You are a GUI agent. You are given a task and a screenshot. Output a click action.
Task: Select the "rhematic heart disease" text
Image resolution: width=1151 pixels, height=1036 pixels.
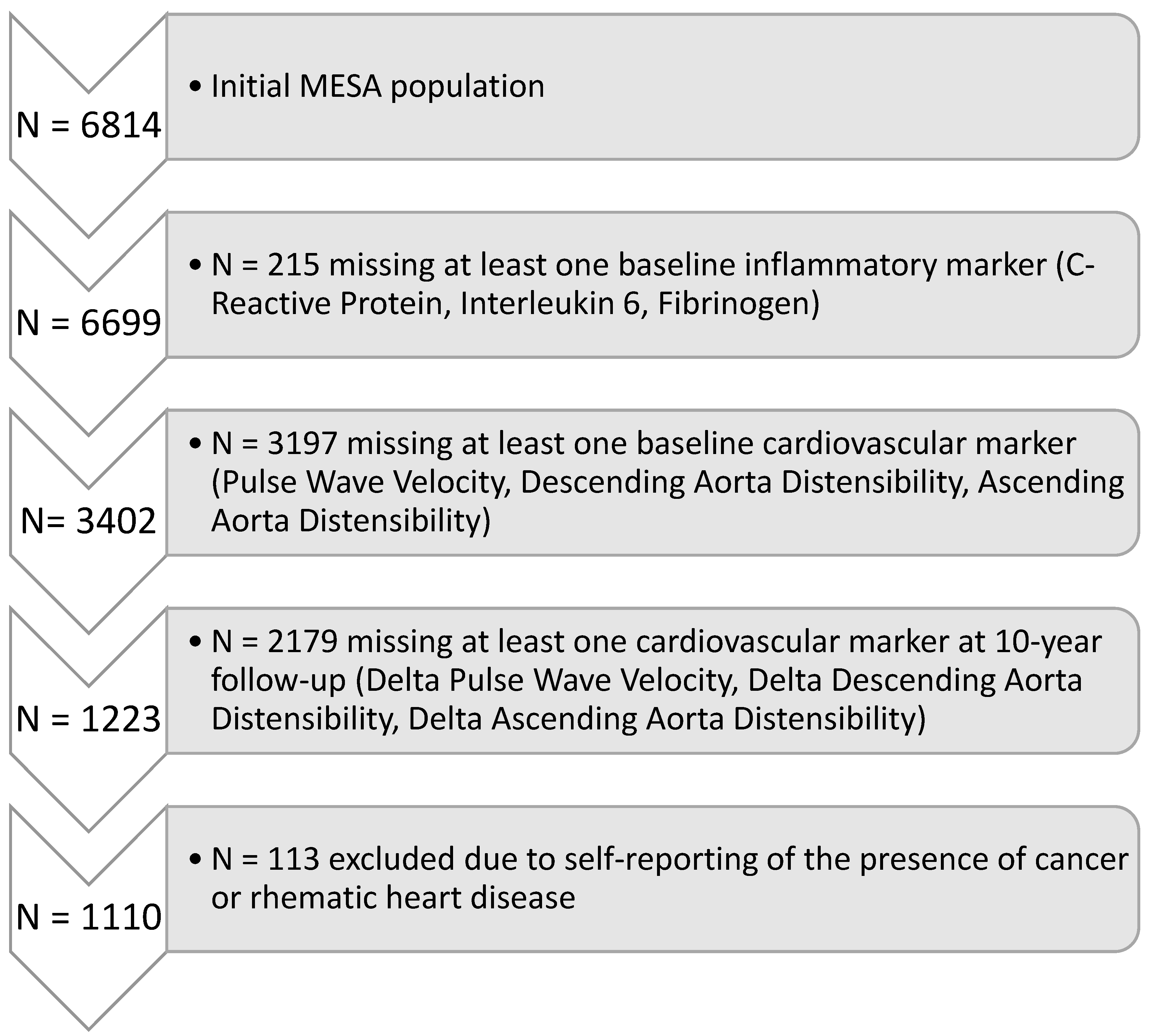tap(413, 898)
